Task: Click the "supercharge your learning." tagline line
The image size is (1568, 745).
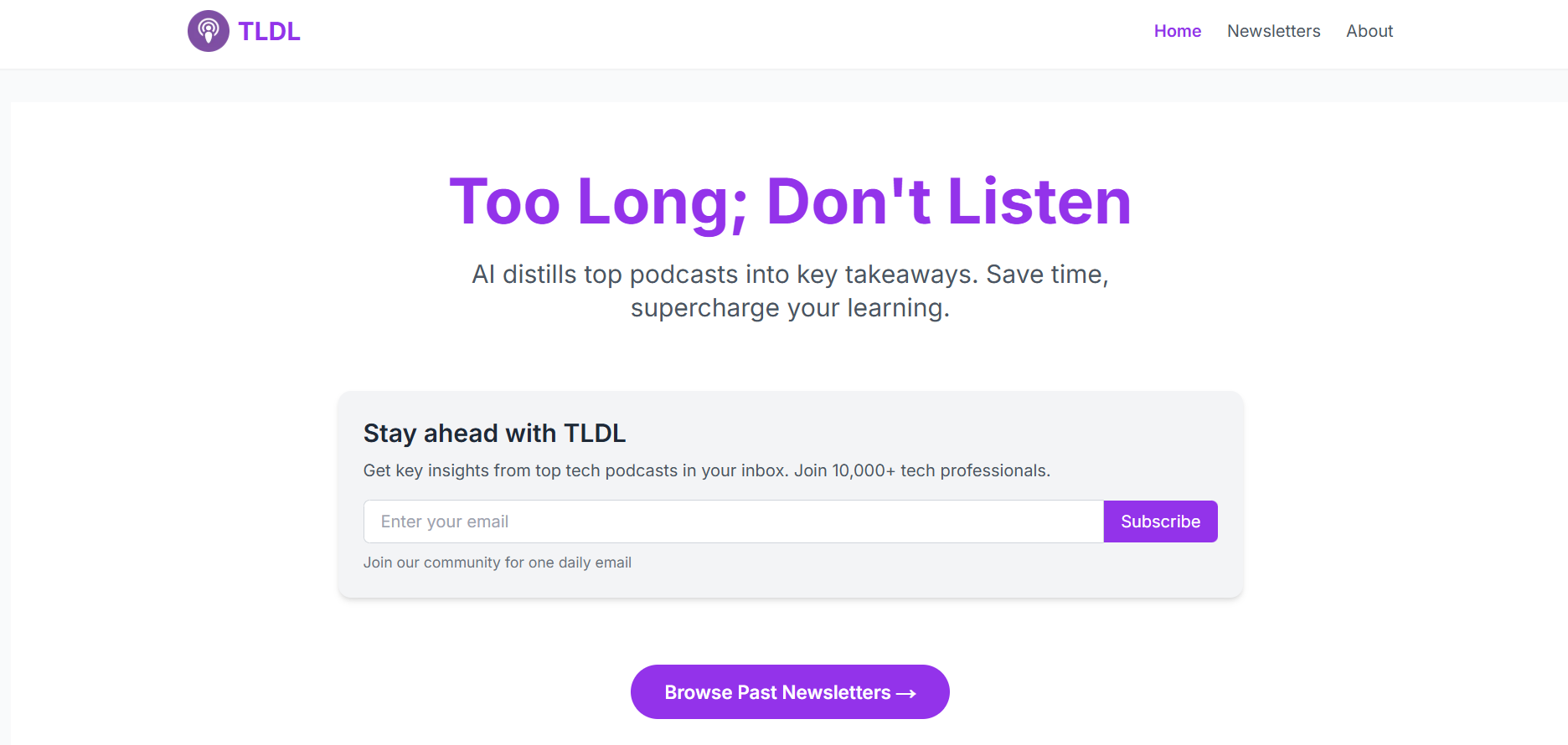Action: [x=790, y=308]
